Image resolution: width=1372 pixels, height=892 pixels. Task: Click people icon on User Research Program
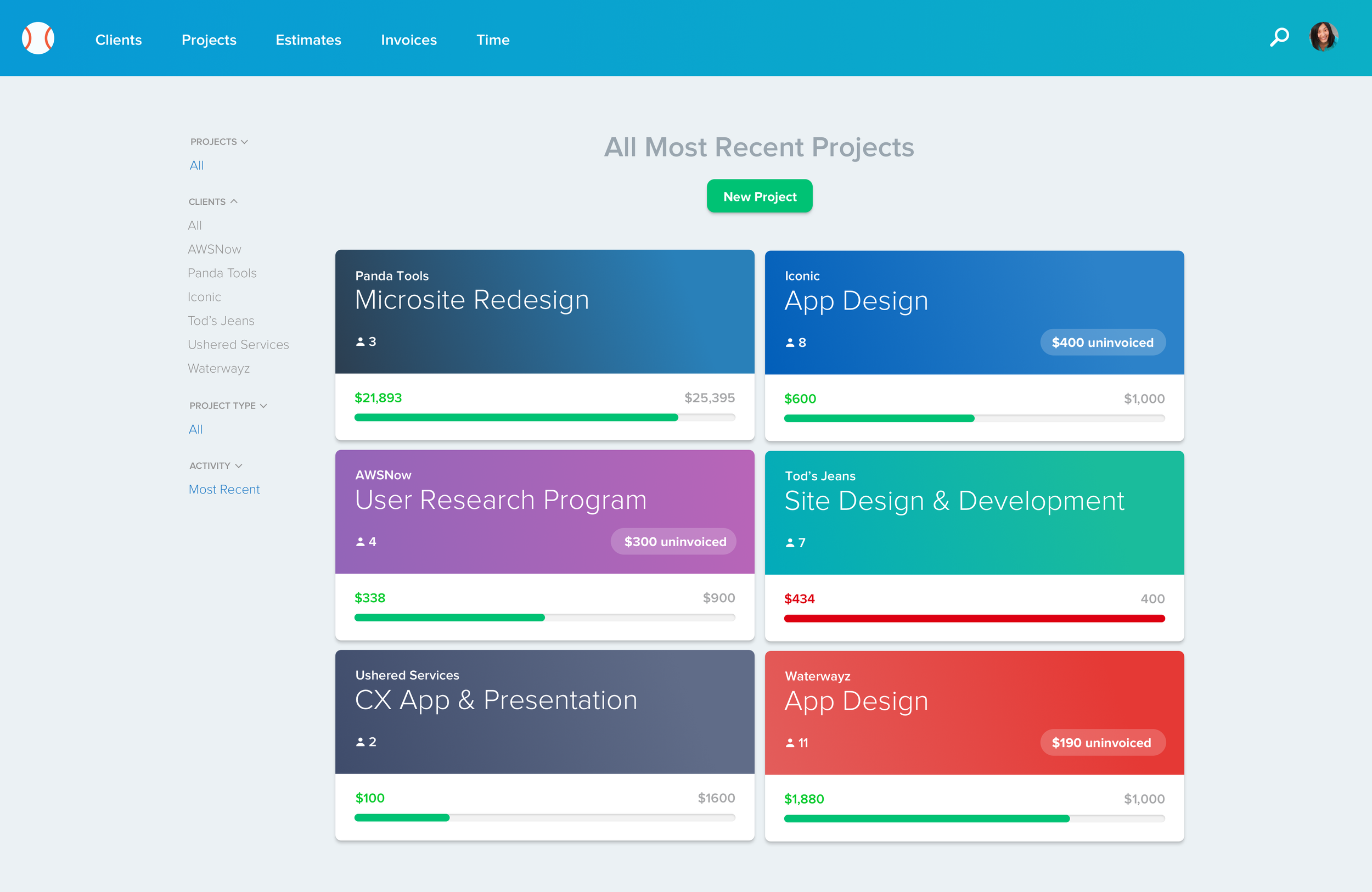coord(361,542)
